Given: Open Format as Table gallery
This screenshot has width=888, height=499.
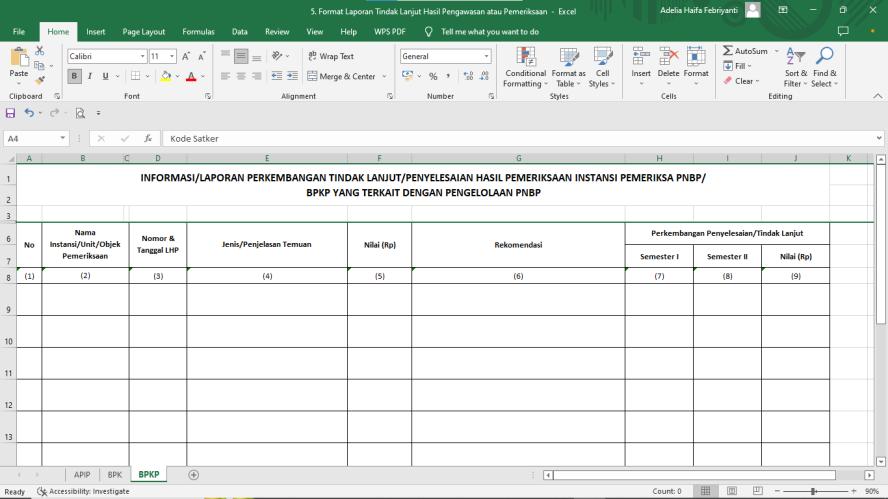Looking at the screenshot, I should [x=568, y=67].
